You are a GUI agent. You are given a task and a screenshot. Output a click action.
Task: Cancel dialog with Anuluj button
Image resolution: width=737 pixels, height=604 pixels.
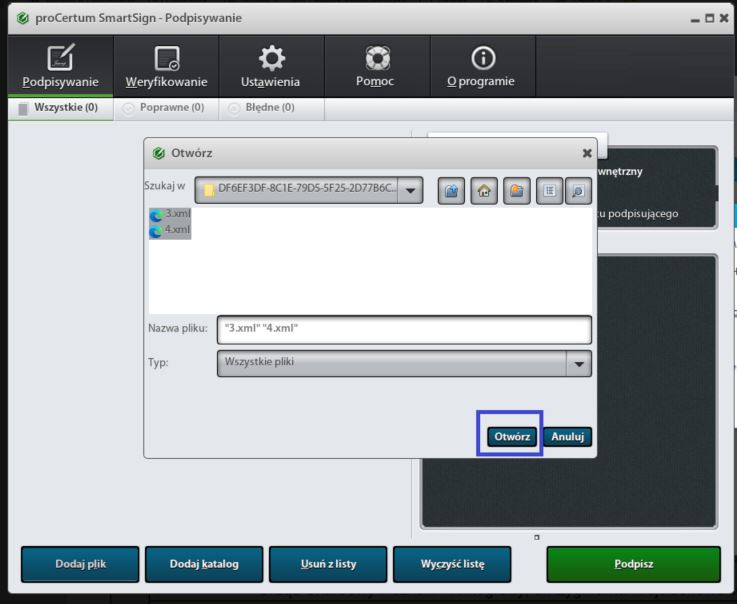[567, 437]
